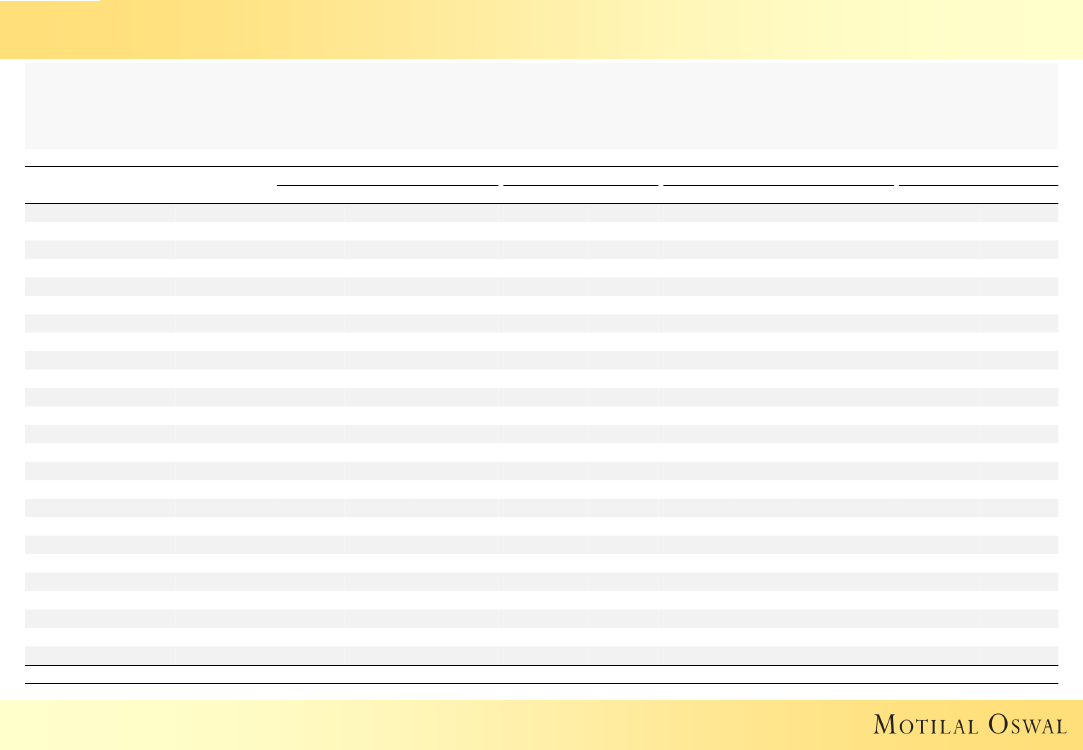Image resolution: width=1083 pixels, height=750 pixels.
Task: Click the third underlined column group header
Action: tap(778, 176)
